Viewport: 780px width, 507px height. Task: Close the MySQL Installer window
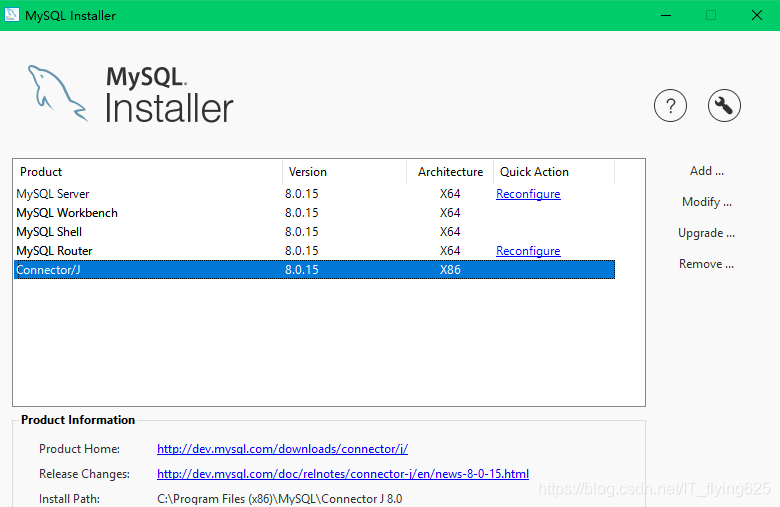click(757, 15)
